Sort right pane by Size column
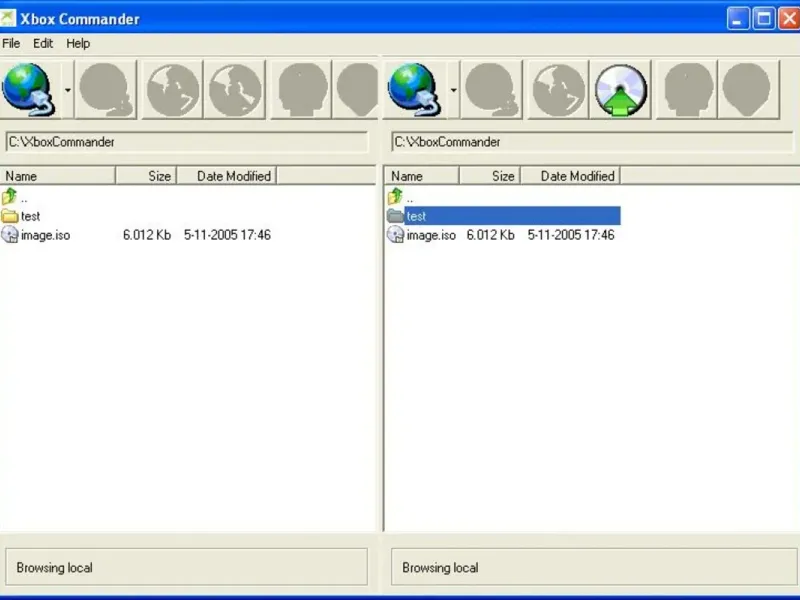This screenshot has width=800, height=600. pyautogui.click(x=490, y=176)
